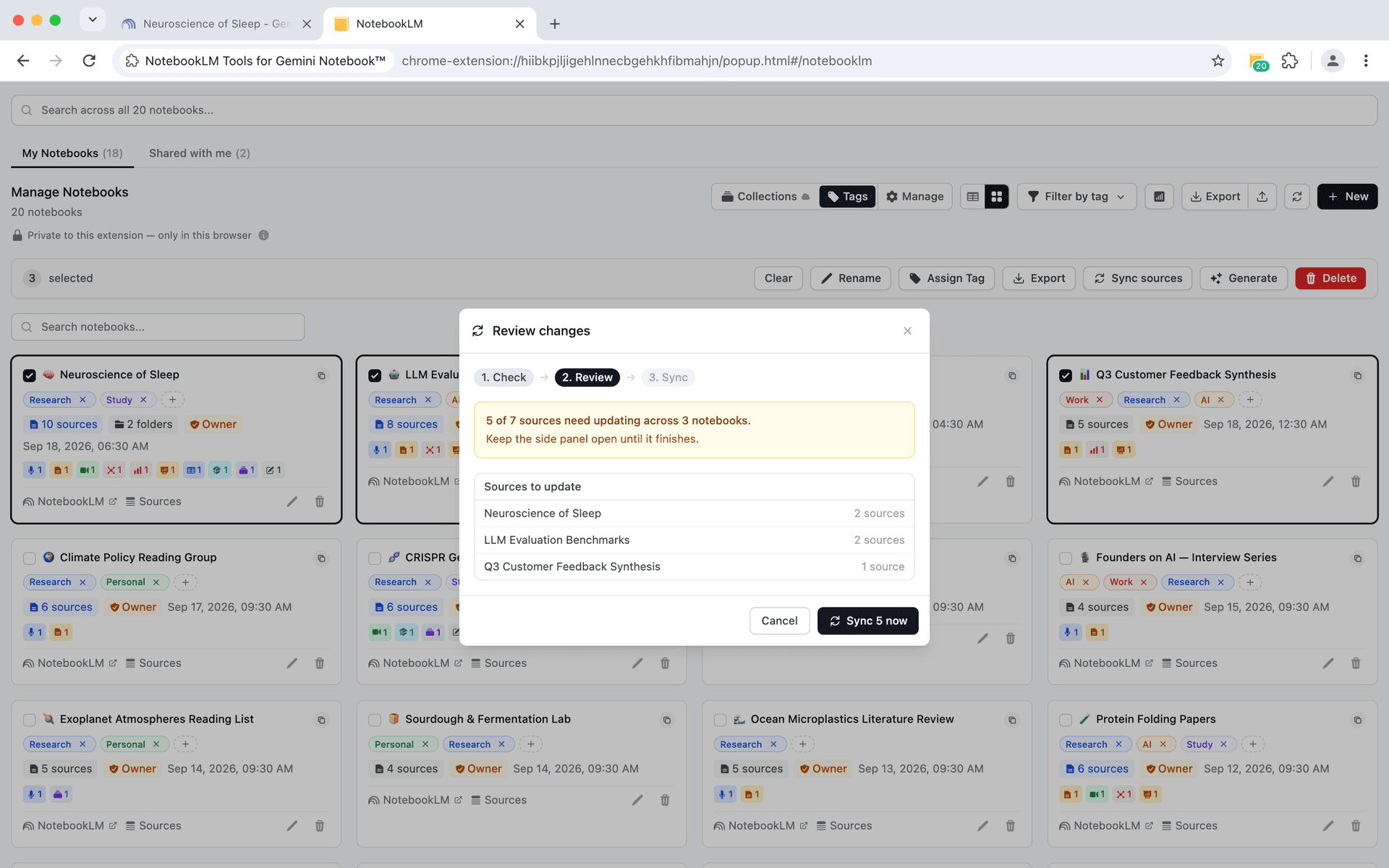Copy icon on Neuroscience of Sleep card
Image resolution: width=1389 pixels, height=868 pixels.
point(322,375)
